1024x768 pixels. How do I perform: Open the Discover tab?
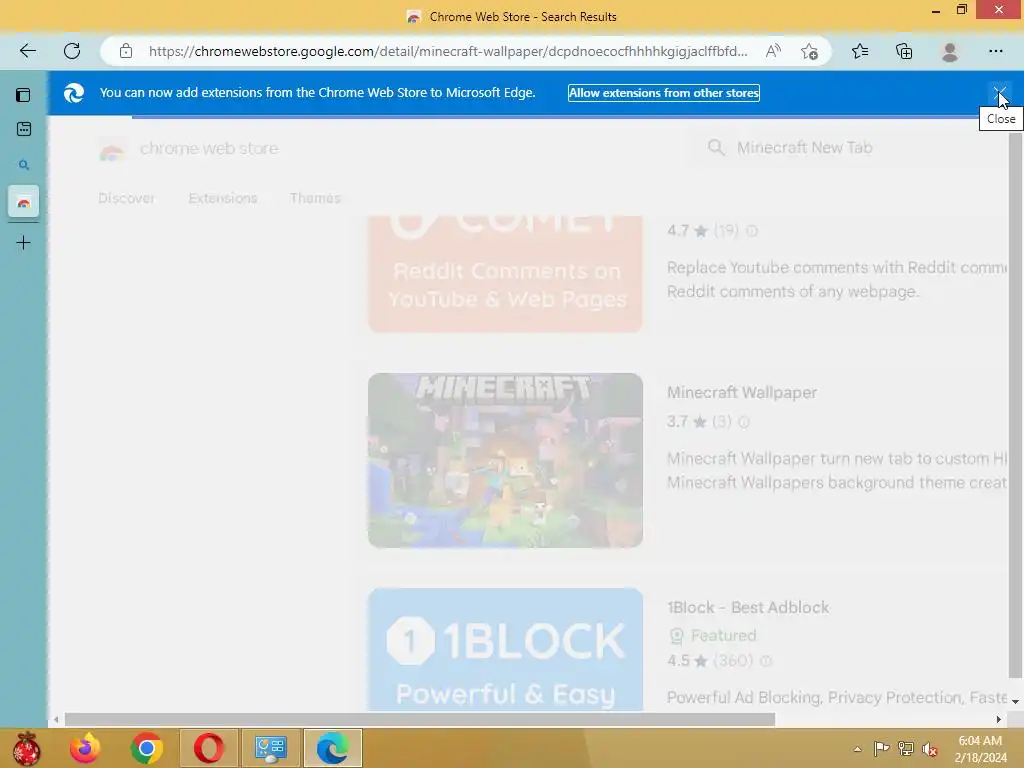127,198
